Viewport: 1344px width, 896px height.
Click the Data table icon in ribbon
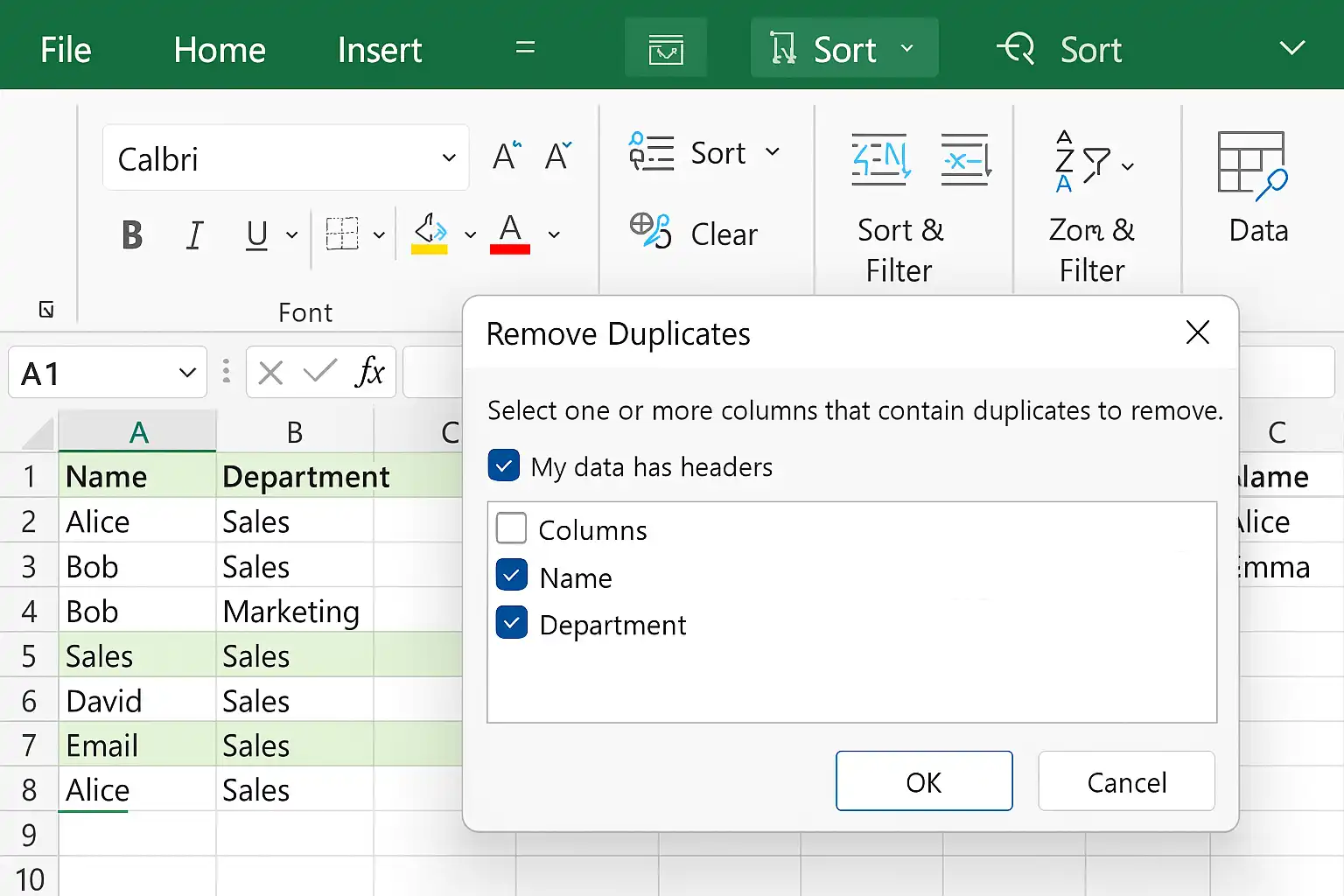1252,163
